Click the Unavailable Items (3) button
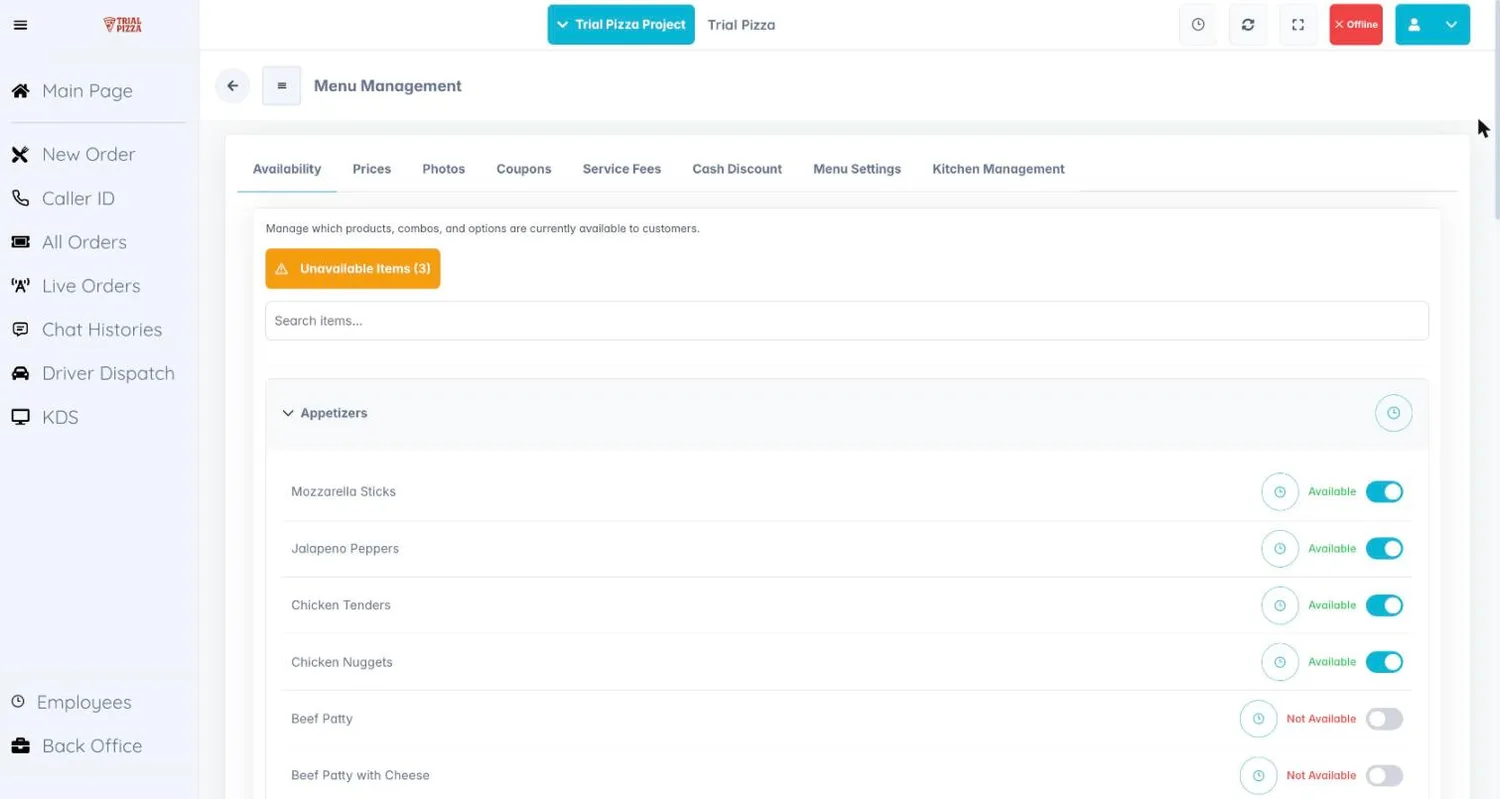This screenshot has height=799, width=1500. coord(353,269)
